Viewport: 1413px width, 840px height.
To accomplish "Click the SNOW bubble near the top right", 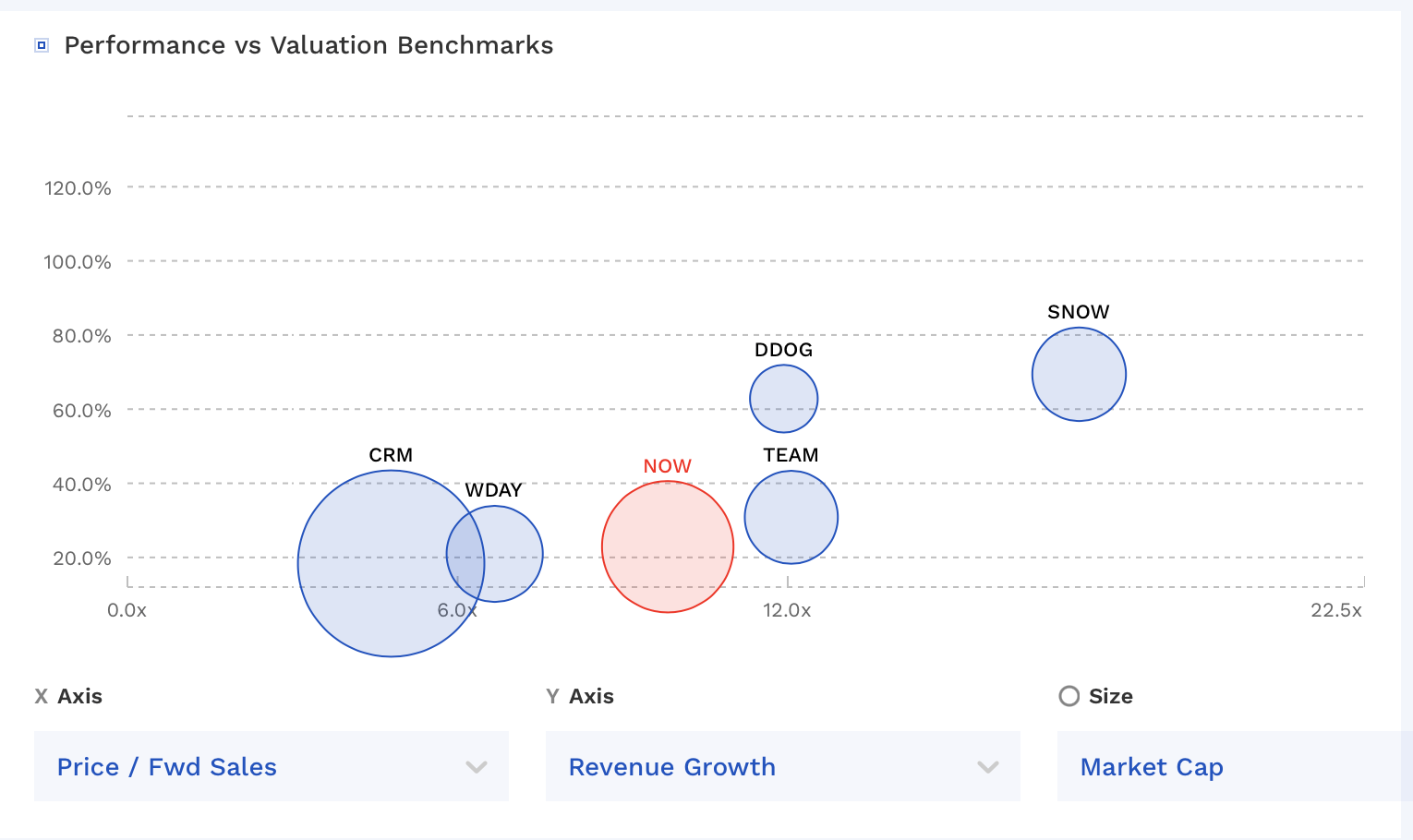I will (1079, 373).
